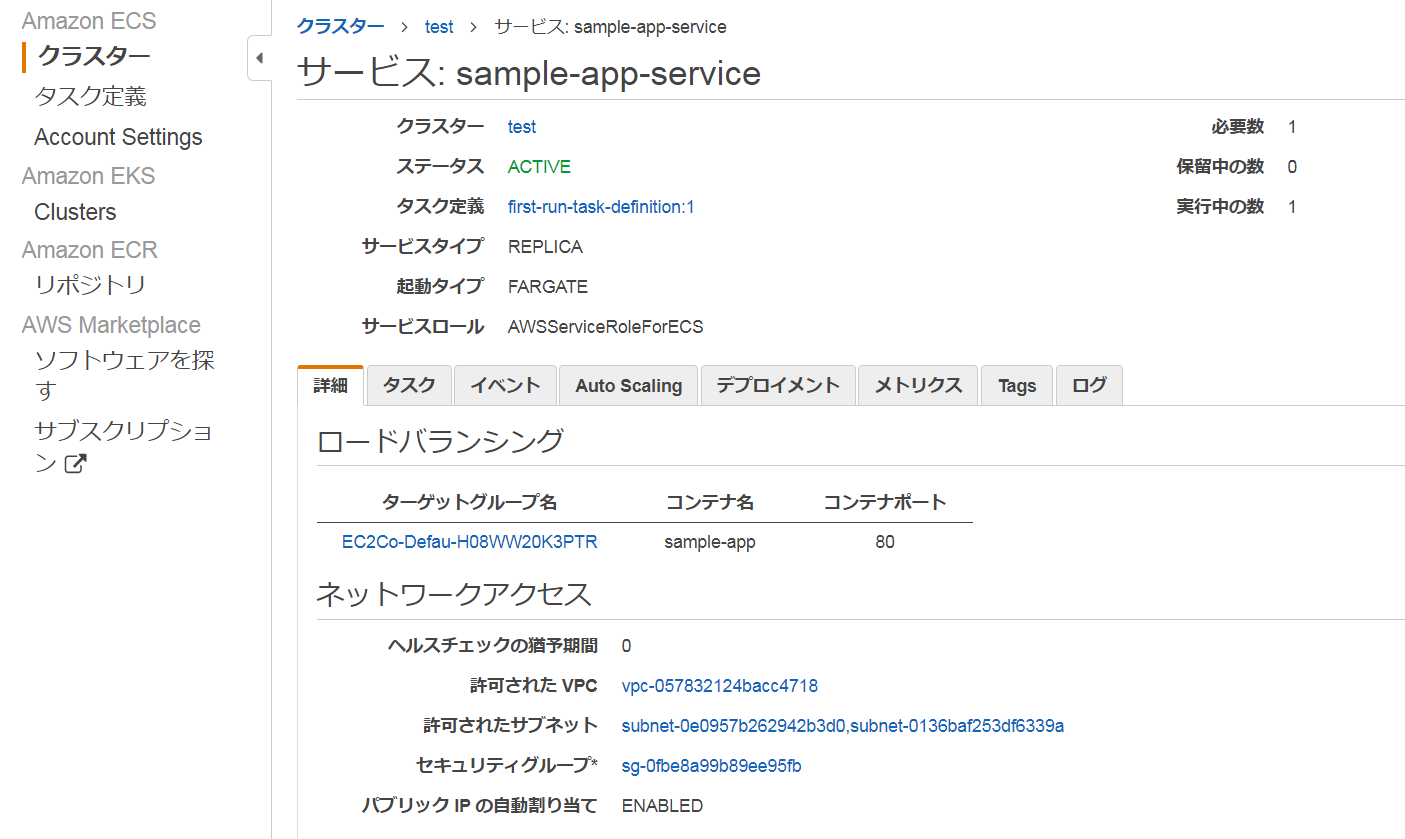Screen dimensions: 1405x839
Task: Open ECR リポジトリ page
Action: click(90, 285)
